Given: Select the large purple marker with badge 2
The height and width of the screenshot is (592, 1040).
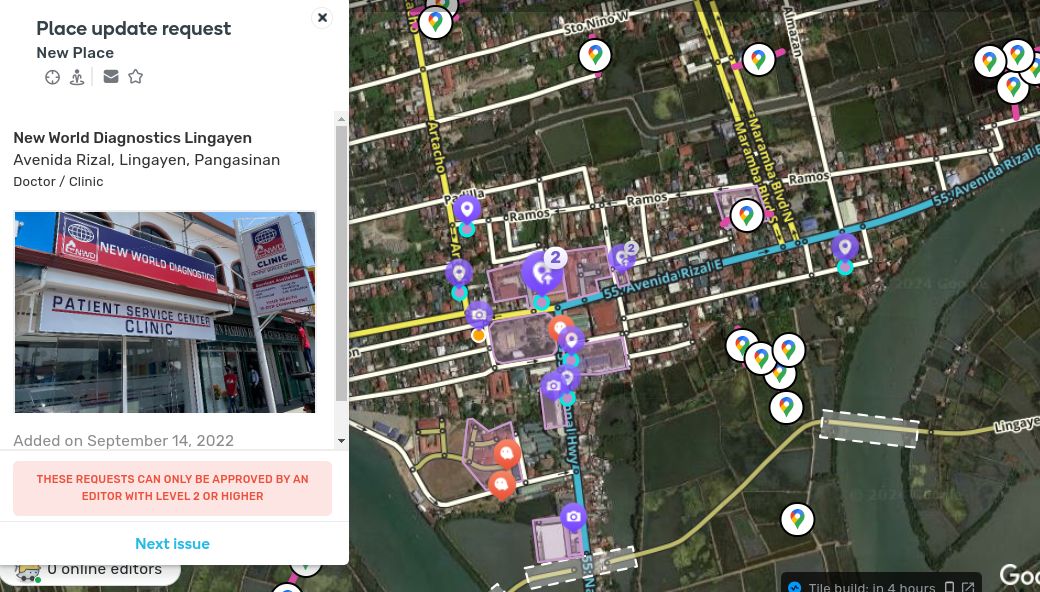Looking at the screenshot, I should 541,273.
